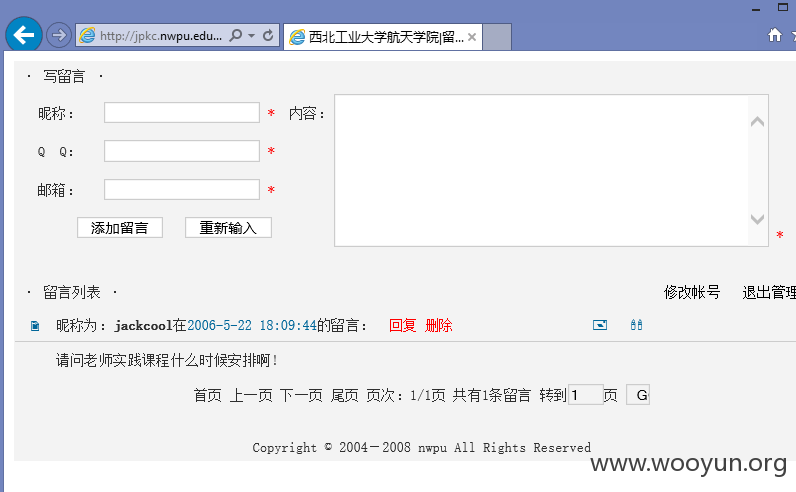Click the timestamp 2006-5-22 18:09:44
This screenshot has height=492, width=796.
pos(252,325)
